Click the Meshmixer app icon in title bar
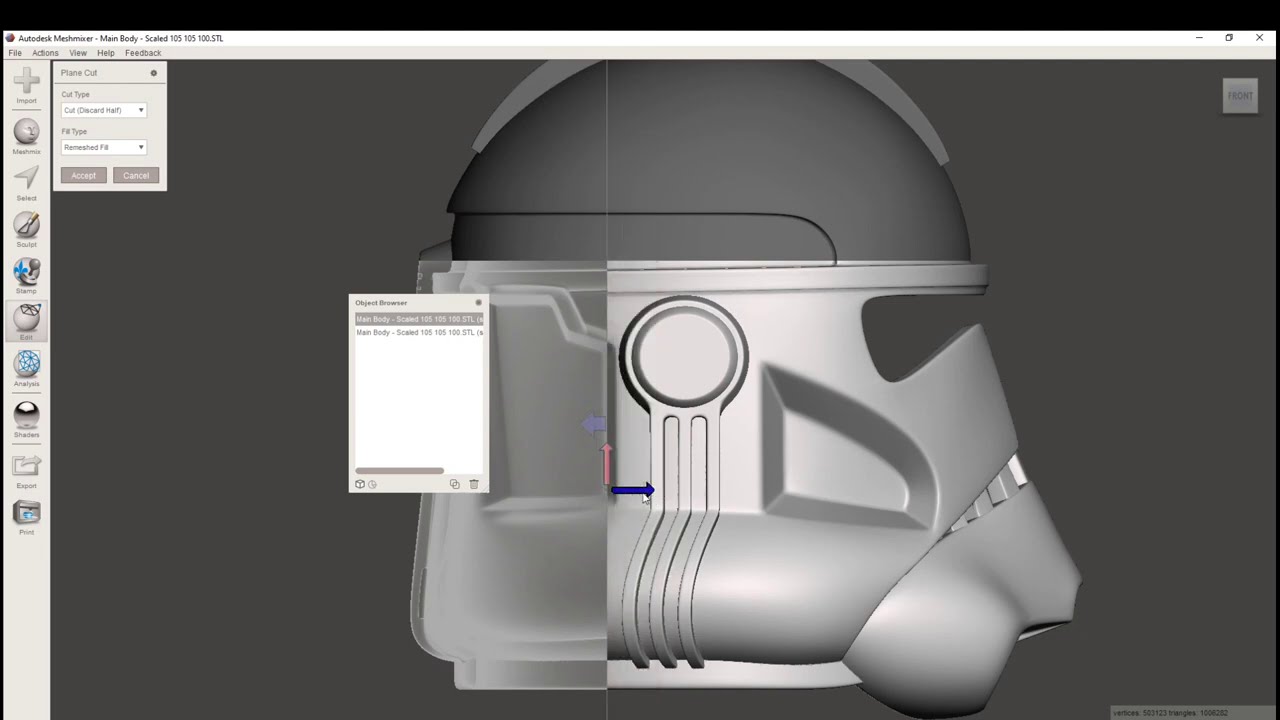1280x720 pixels. [10, 38]
